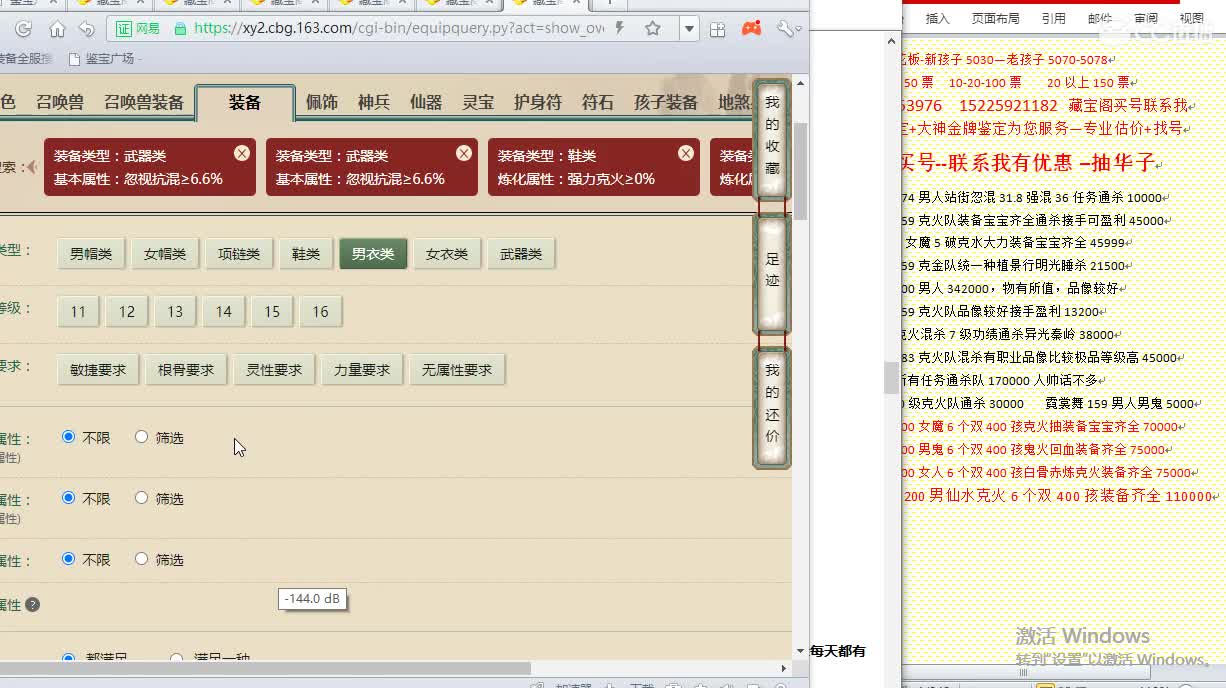Select equipment type 男帽类
This screenshot has height=688, width=1226.
(x=91, y=254)
